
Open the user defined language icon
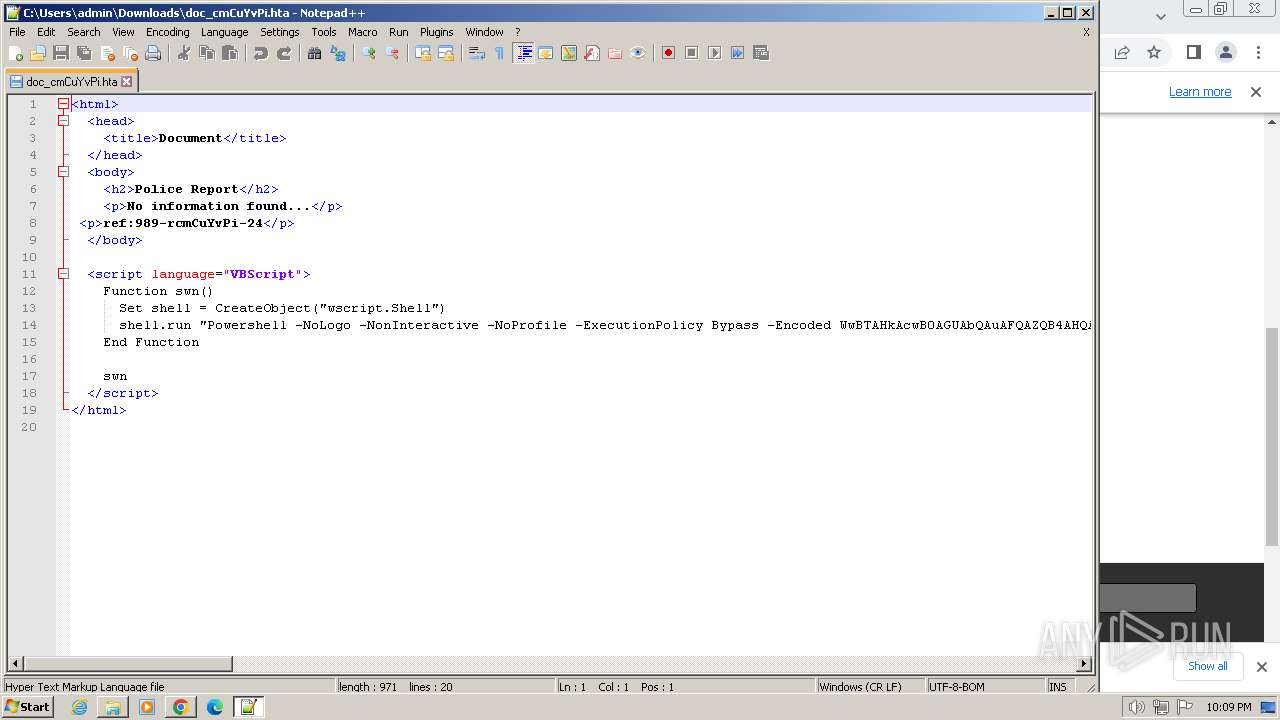[546, 53]
